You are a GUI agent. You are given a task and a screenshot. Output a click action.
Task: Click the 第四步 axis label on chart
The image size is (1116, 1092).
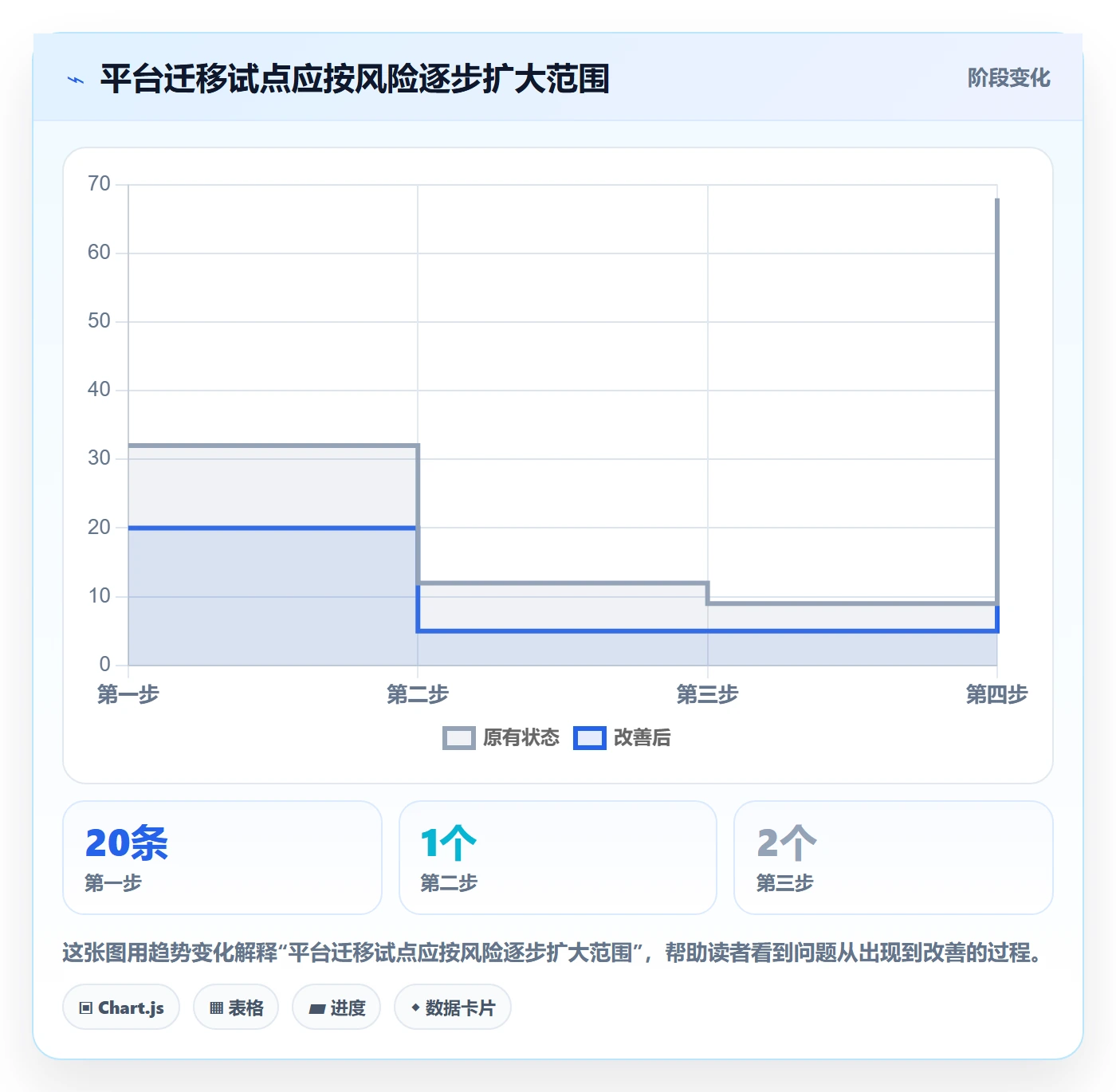point(996,694)
